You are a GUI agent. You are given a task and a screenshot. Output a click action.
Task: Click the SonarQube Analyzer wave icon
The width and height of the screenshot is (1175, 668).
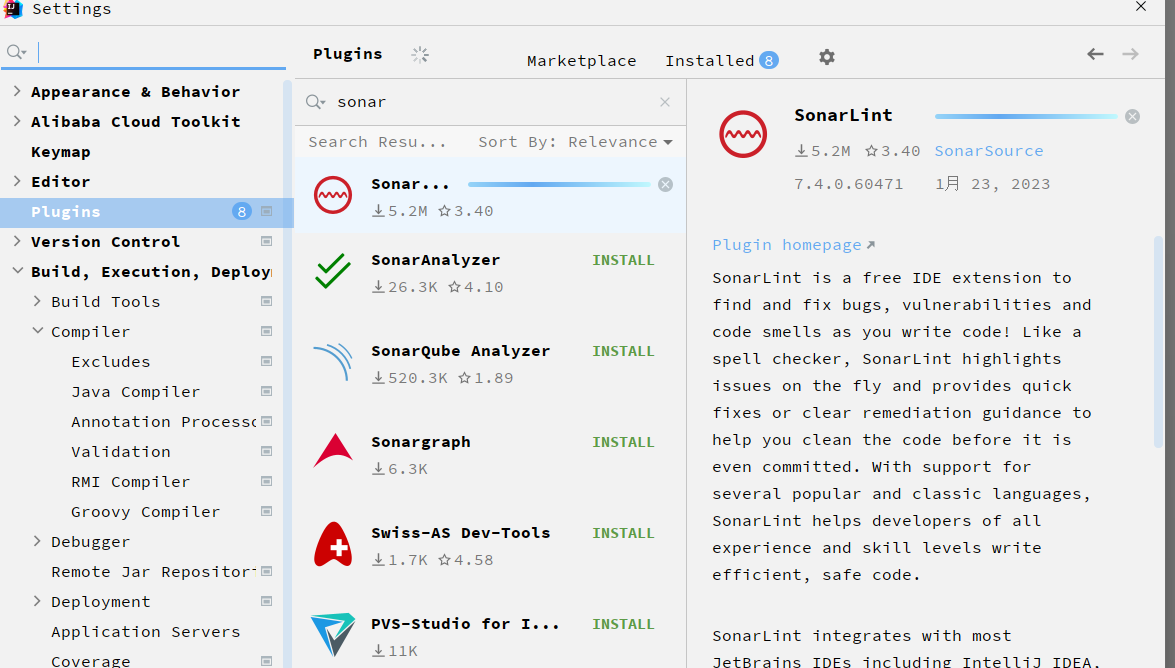(333, 361)
